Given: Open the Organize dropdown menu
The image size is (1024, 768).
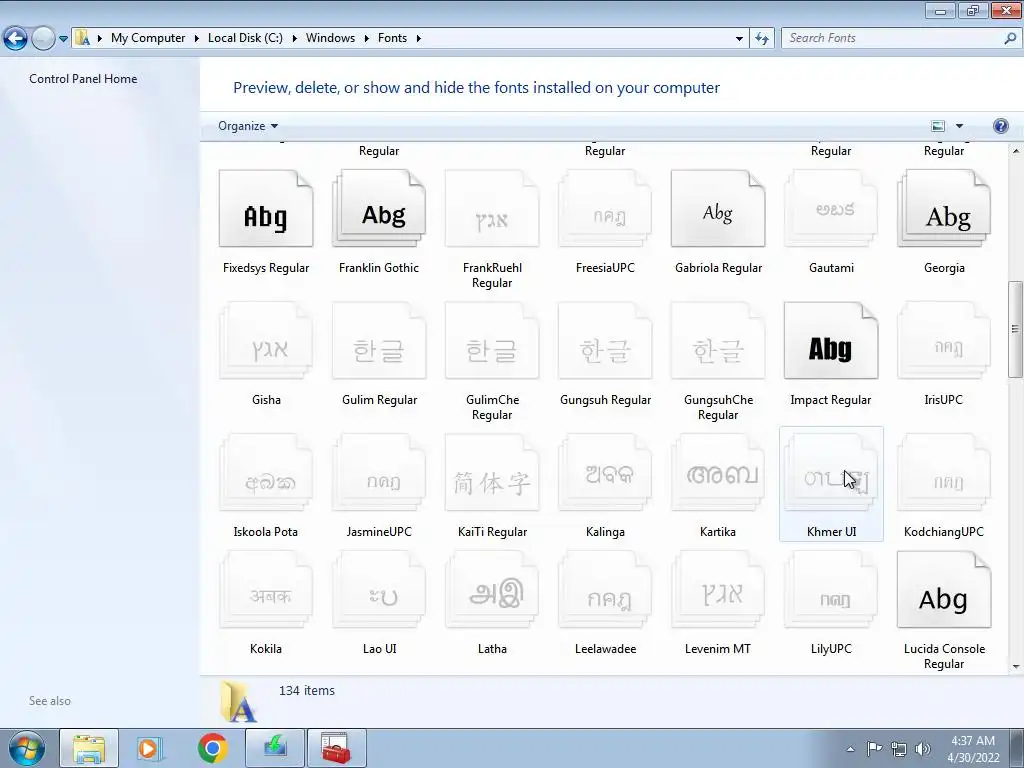Looking at the screenshot, I should click(x=248, y=126).
